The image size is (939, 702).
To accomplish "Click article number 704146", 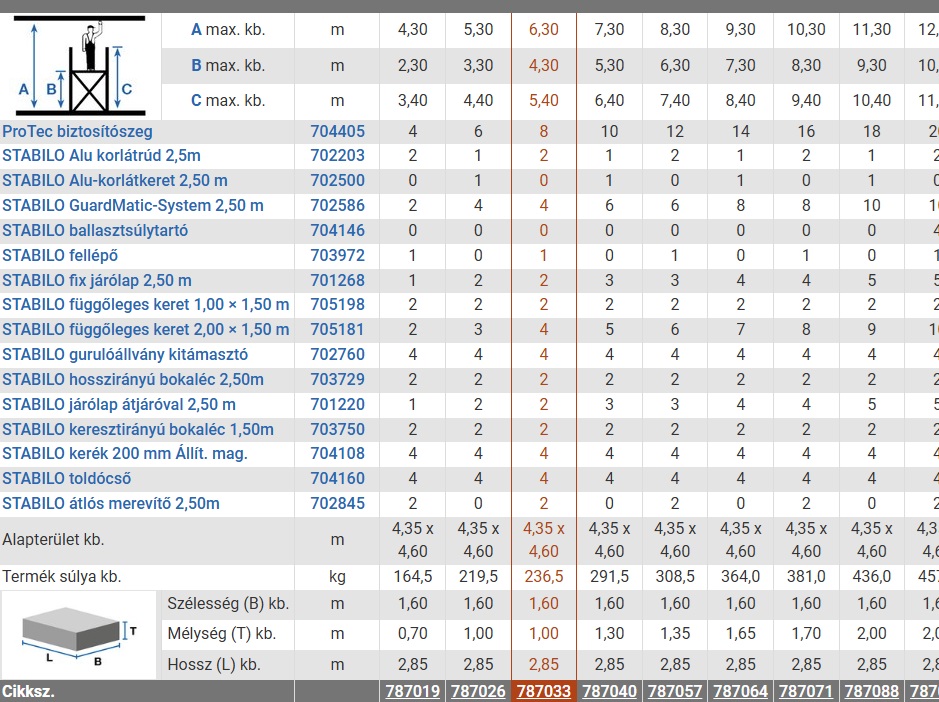I will (337, 231).
